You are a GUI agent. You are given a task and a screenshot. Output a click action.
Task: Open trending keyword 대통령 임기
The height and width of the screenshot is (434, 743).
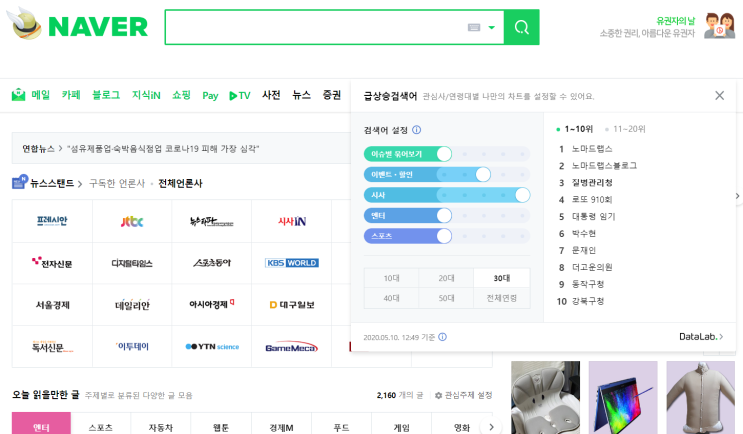[x=593, y=217]
